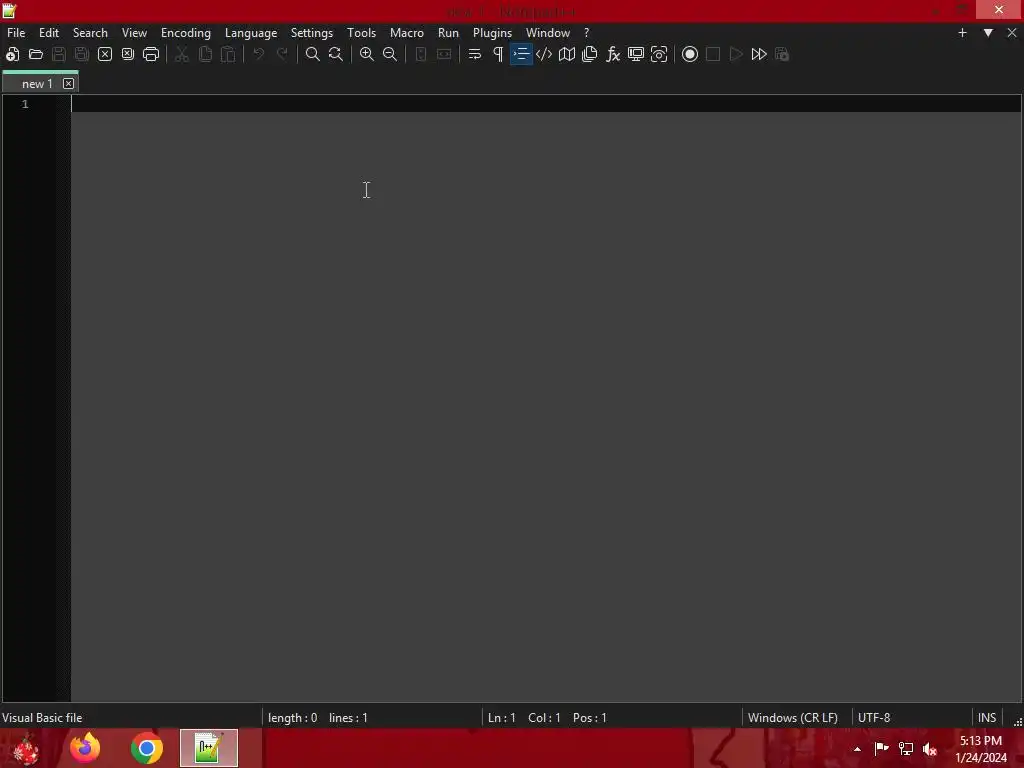This screenshot has height=768, width=1024.
Task: Click the Save All icon
Action: (82, 54)
